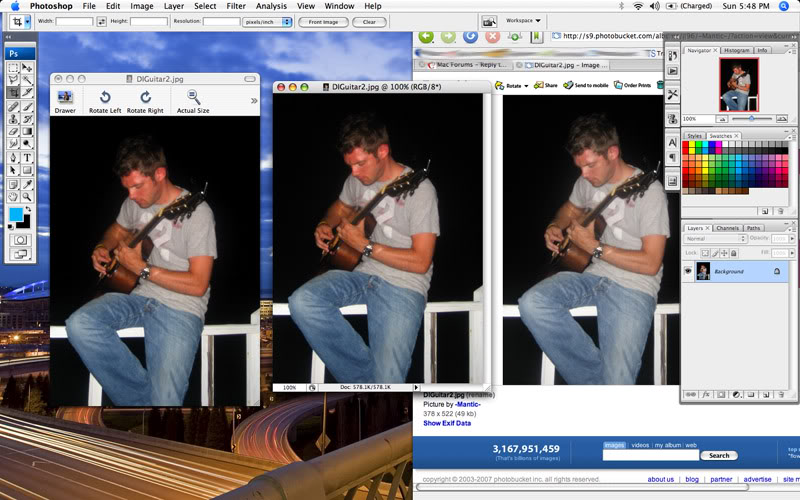This screenshot has width=800, height=500.
Task: Swap foreground and background colors
Action: pos(28,209)
